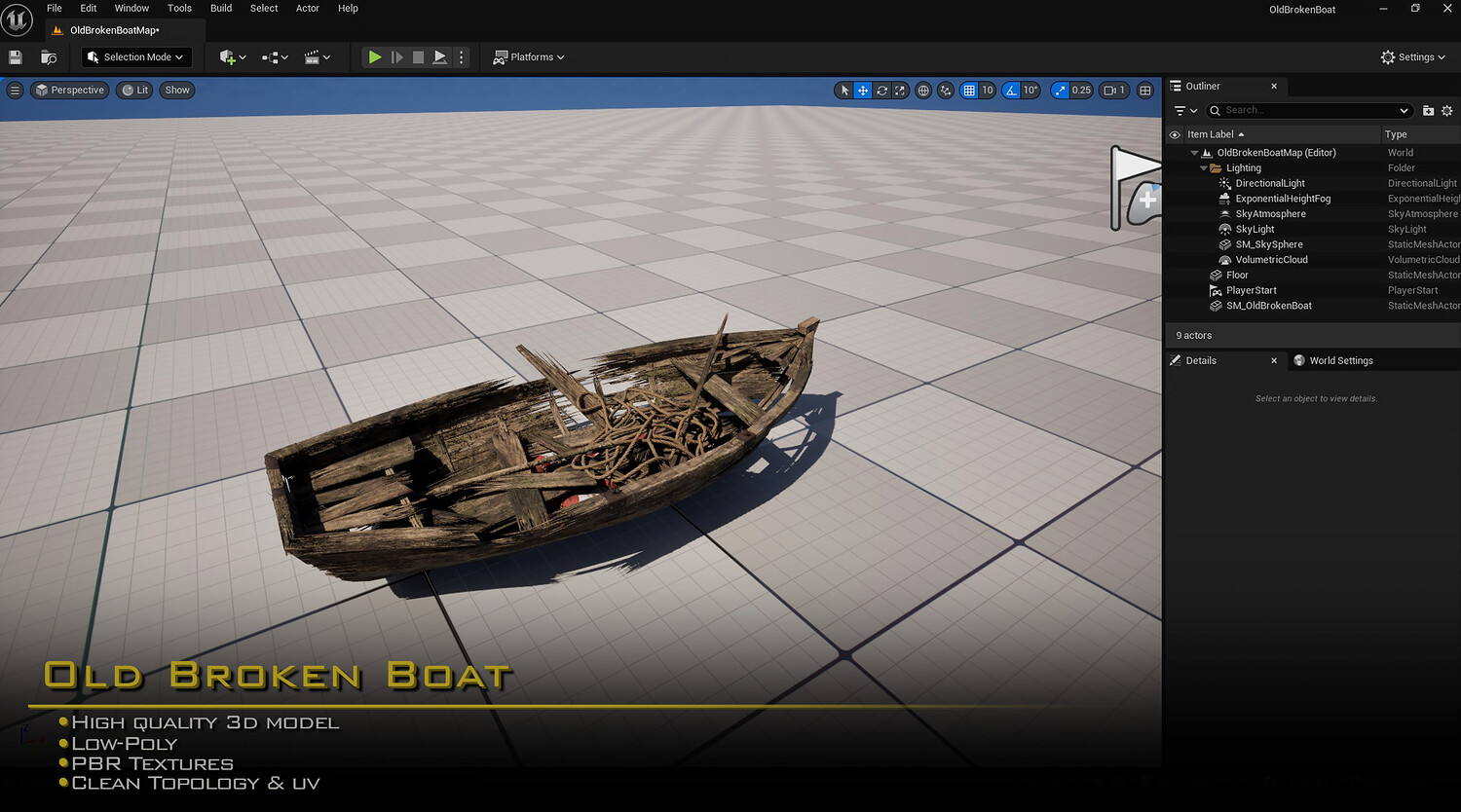Screen dimensions: 1461x812
Task: Open the Window menu
Action: pyautogui.click(x=131, y=8)
